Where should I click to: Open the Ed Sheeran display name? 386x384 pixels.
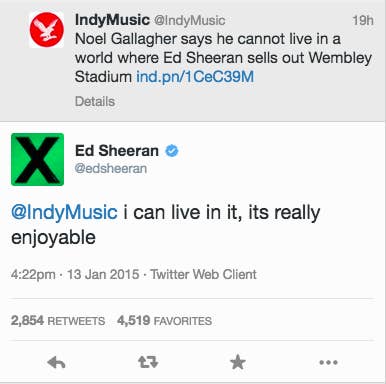pos(117,151)
